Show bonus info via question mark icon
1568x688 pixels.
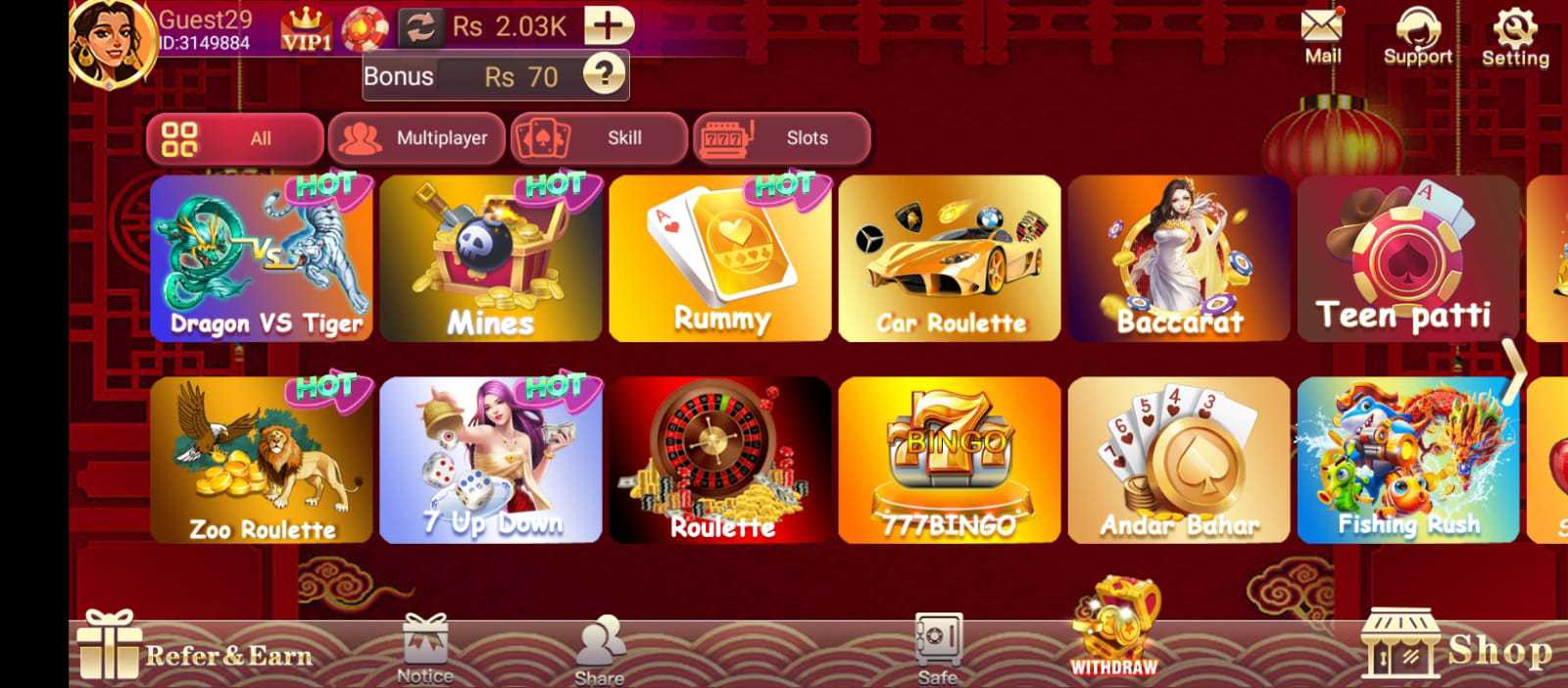(x=605, y=74)
